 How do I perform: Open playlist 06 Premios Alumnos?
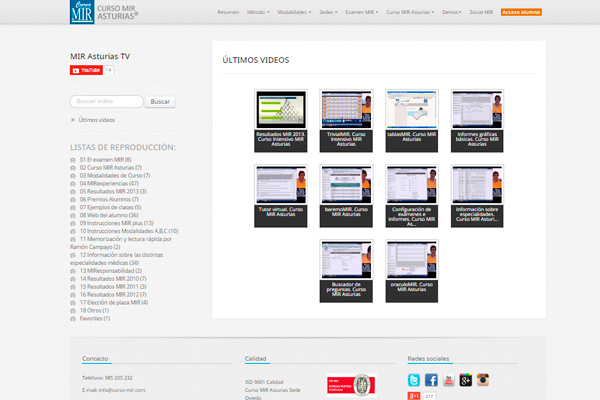coord(109,199)
